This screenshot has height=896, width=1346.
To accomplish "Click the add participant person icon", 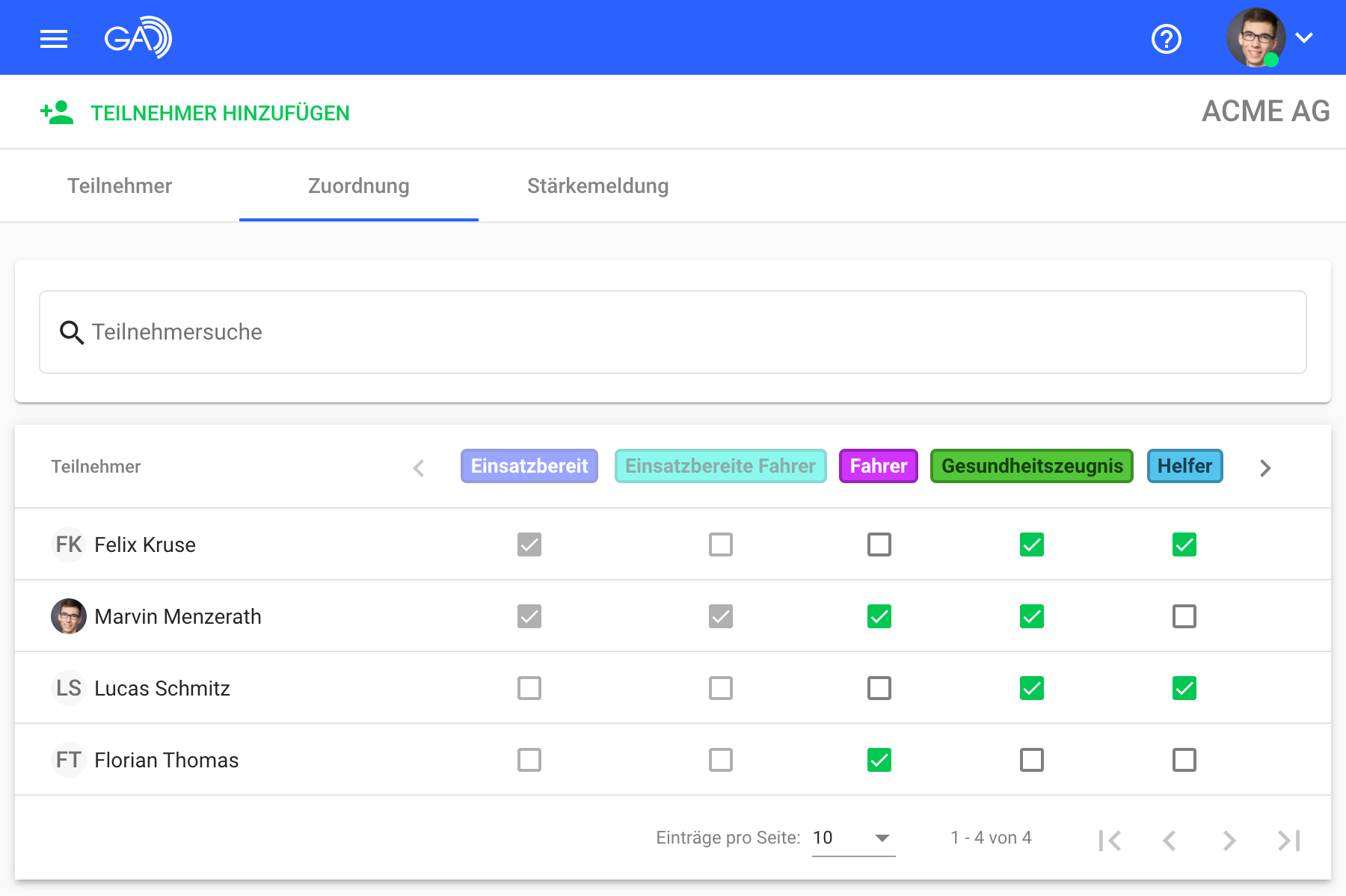I will tap(57, 113).
